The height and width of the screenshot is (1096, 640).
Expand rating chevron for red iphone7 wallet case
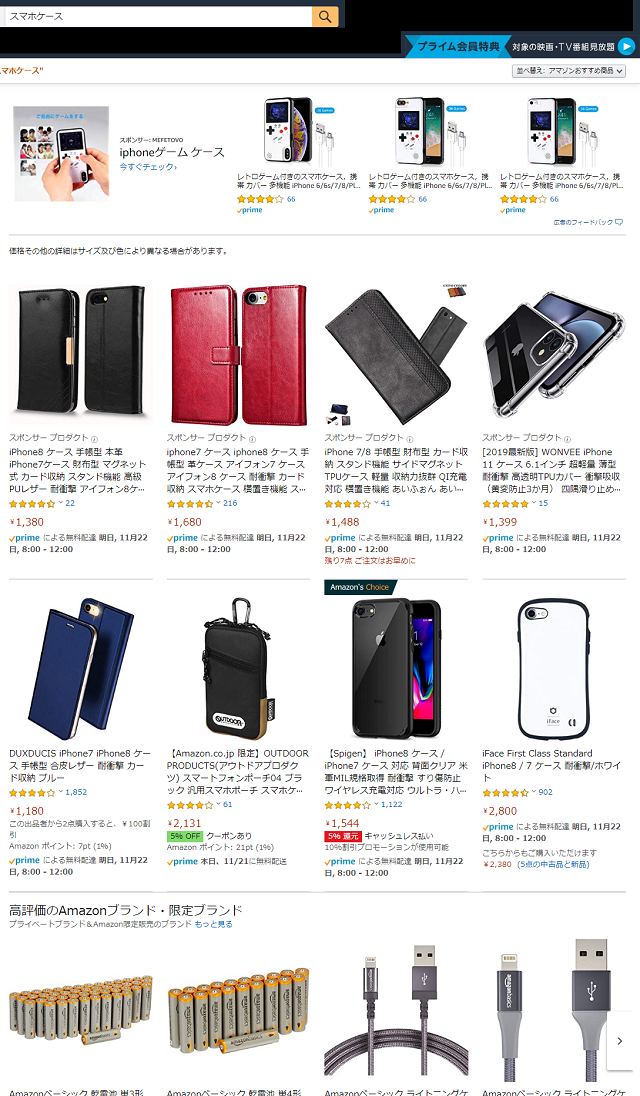(x=218, y=503)
